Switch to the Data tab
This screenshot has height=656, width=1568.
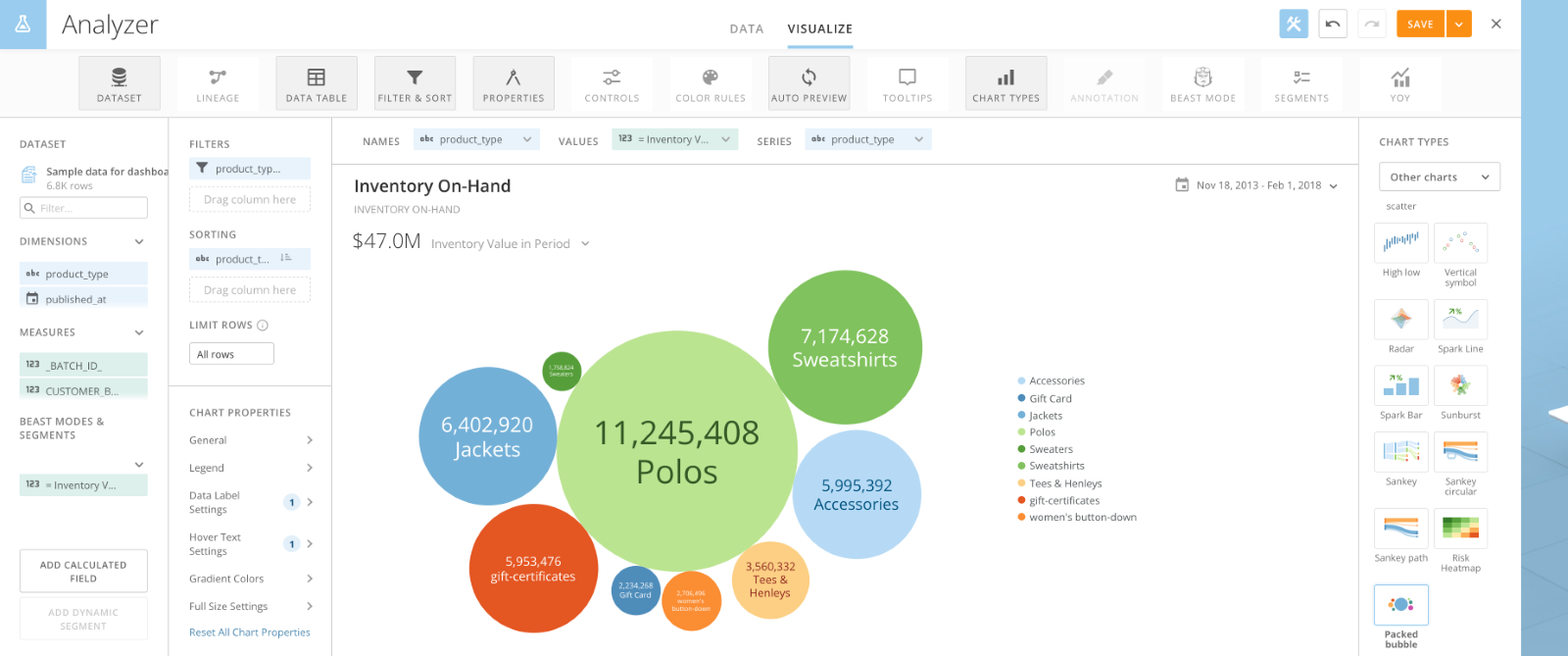(746, 29)
